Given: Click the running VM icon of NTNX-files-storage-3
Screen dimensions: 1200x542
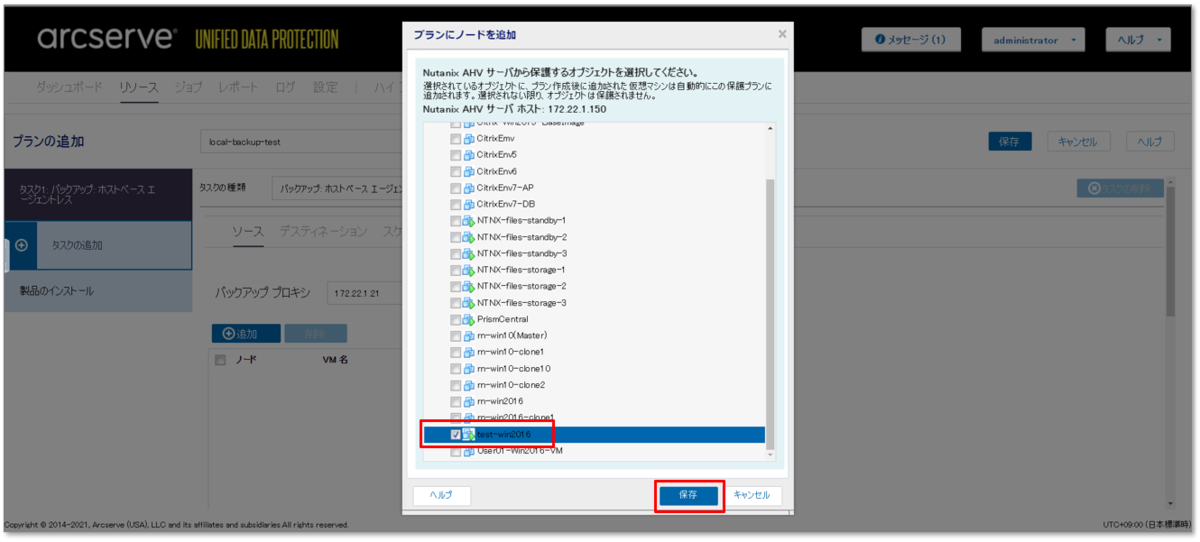Looking at the screenshot, I should 469,303.
